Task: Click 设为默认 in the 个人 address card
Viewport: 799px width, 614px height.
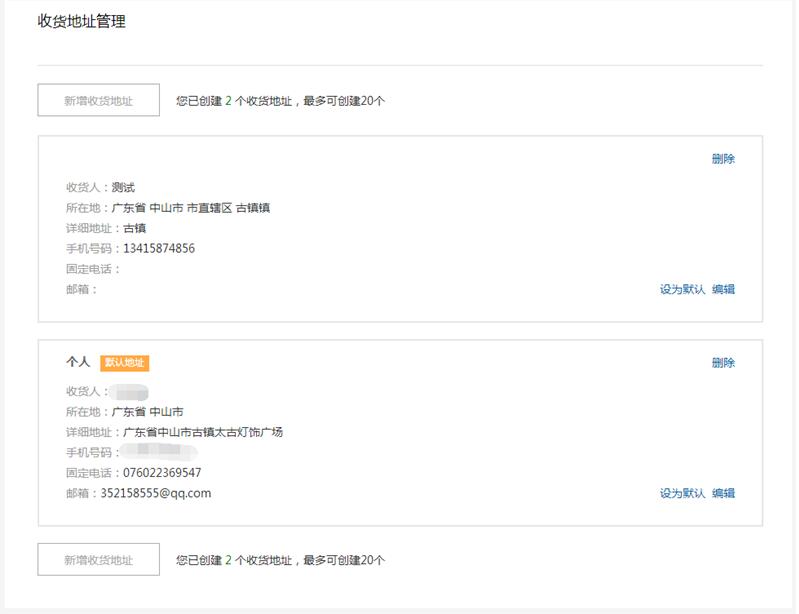Action: coord(682,493)
